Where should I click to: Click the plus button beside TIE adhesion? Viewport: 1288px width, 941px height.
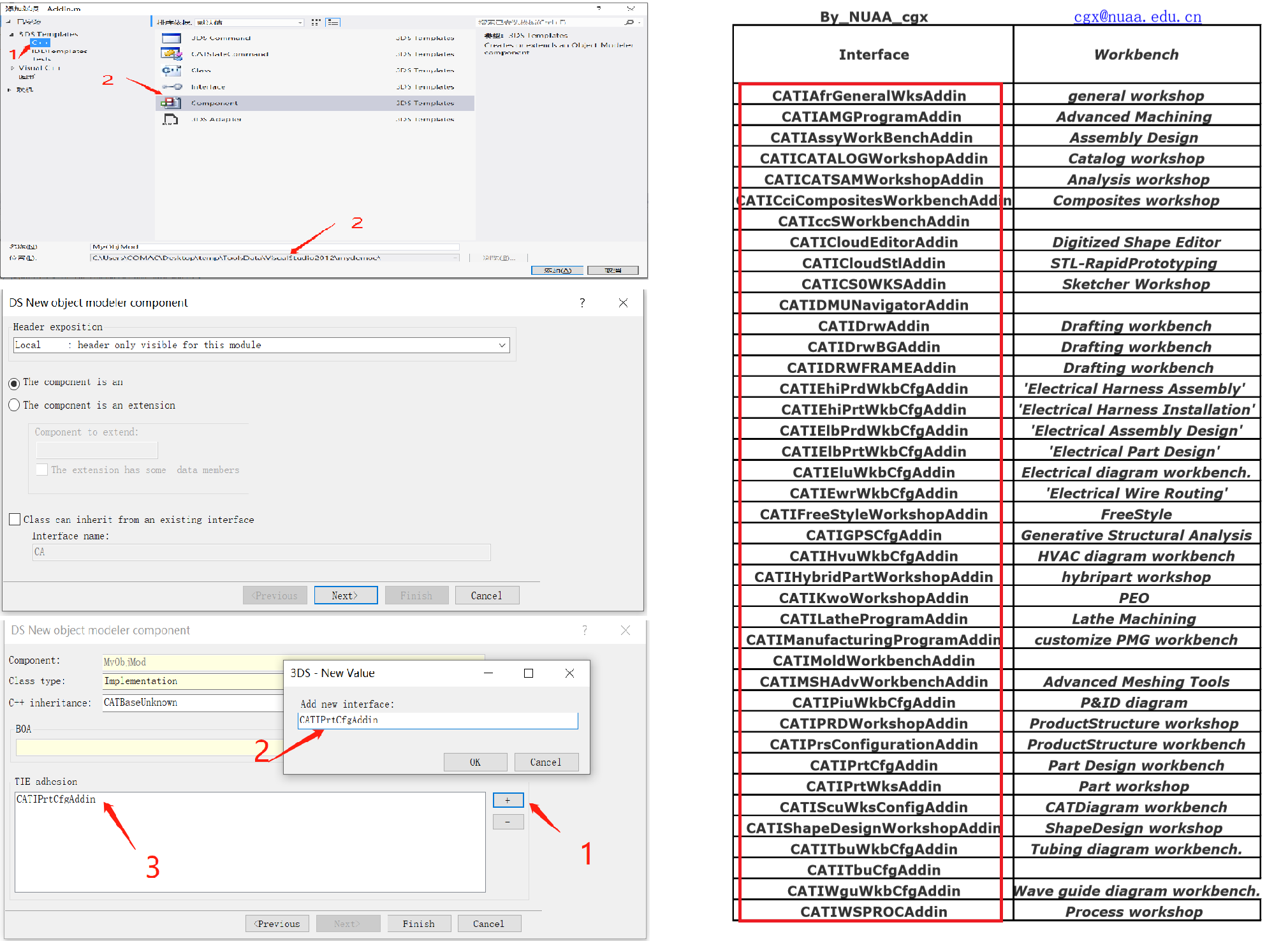point(508,800)
